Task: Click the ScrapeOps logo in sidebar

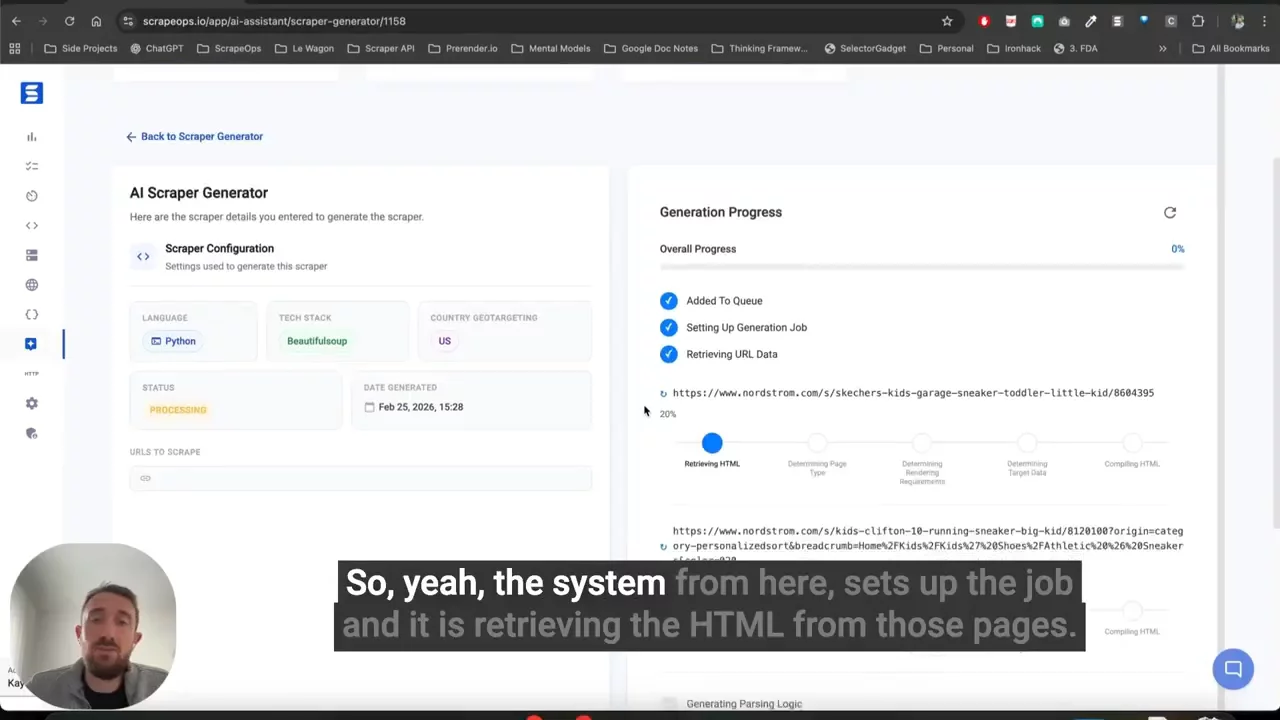Action: point(31,93)
